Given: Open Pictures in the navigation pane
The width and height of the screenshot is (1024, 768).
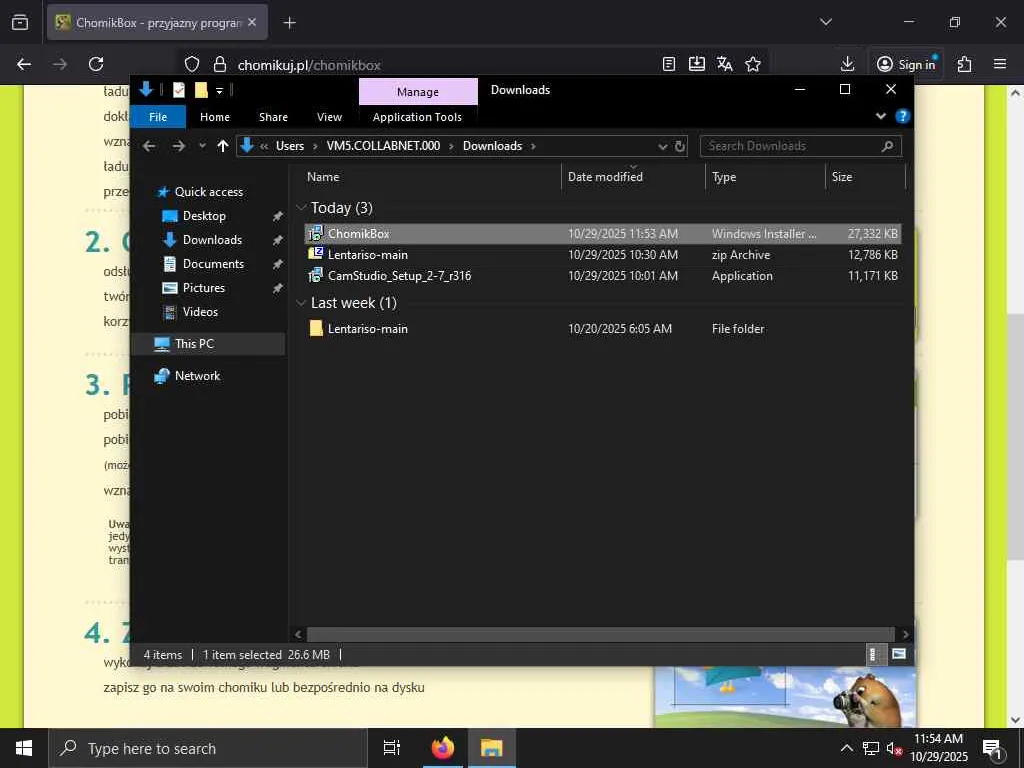Looking at the screenshot, I should point(203,288).
